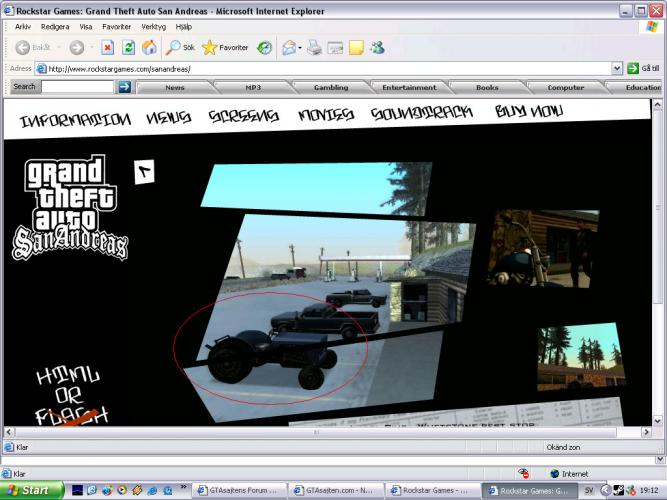Viewport: 667px width, 500px height.
Task: Go to the Home page icon
Action: pyautogui.click(x=149, y=47)
